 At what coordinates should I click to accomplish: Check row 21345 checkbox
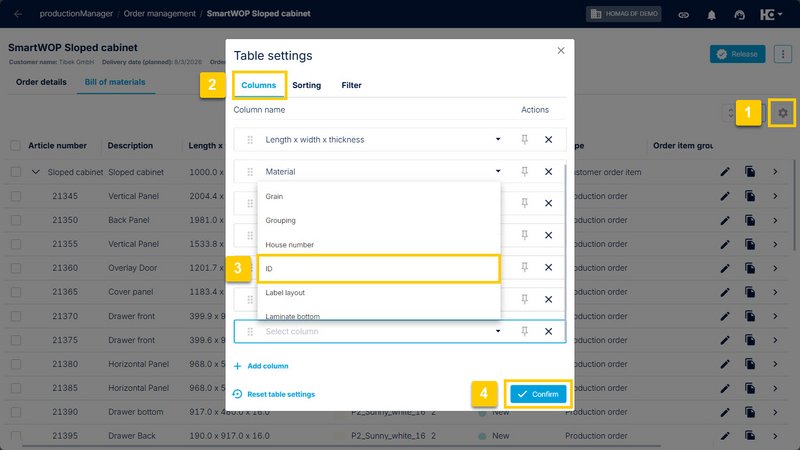tap(15, 196)
